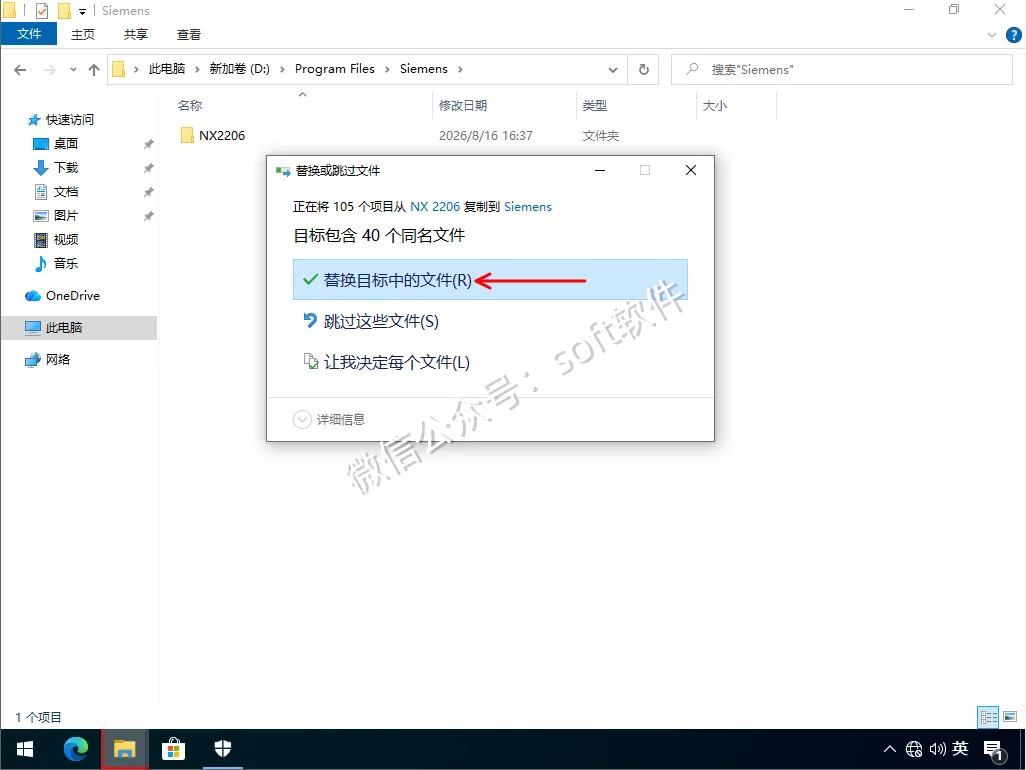This screenshot has width=1026, height=770.
Task: Open the recent locations dropdown arrow
Action: (73, 69)
